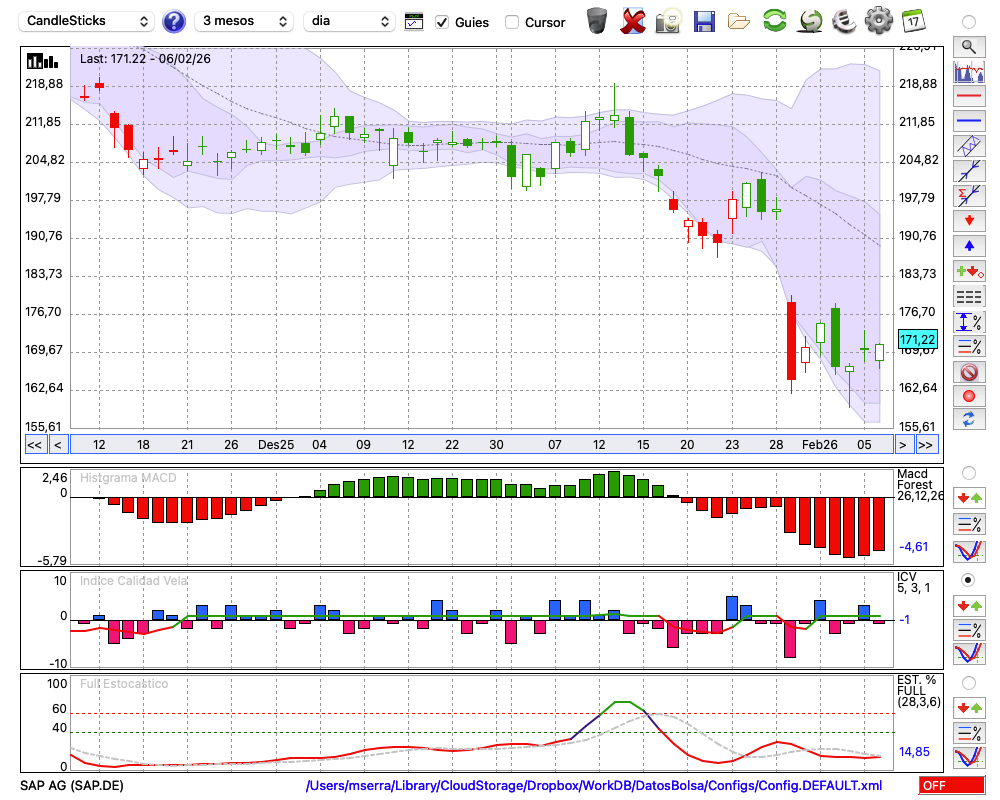Open settings via the gear icon

[x=879, y=21]
